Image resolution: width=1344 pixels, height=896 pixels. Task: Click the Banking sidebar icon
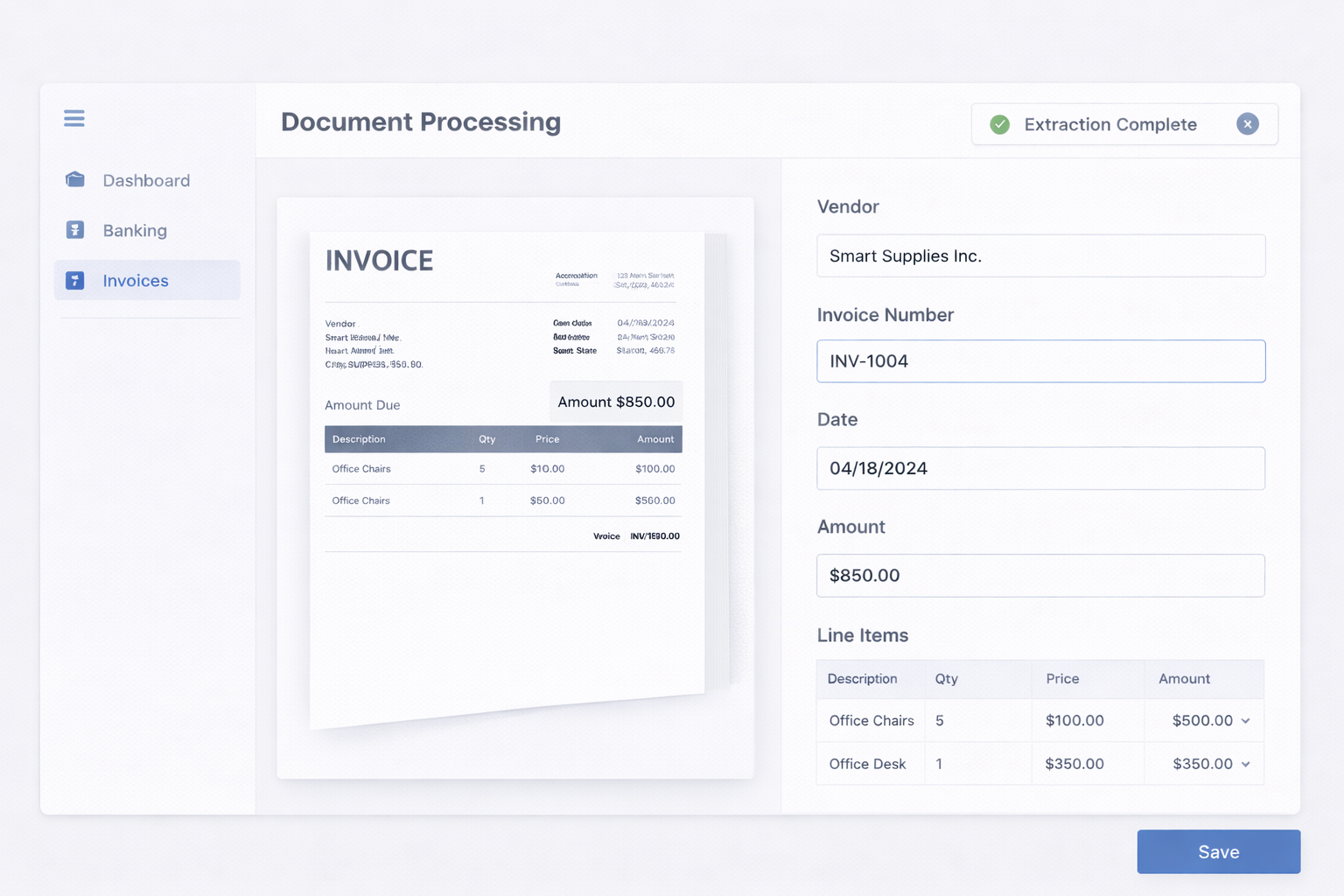(x=75, y=230)
